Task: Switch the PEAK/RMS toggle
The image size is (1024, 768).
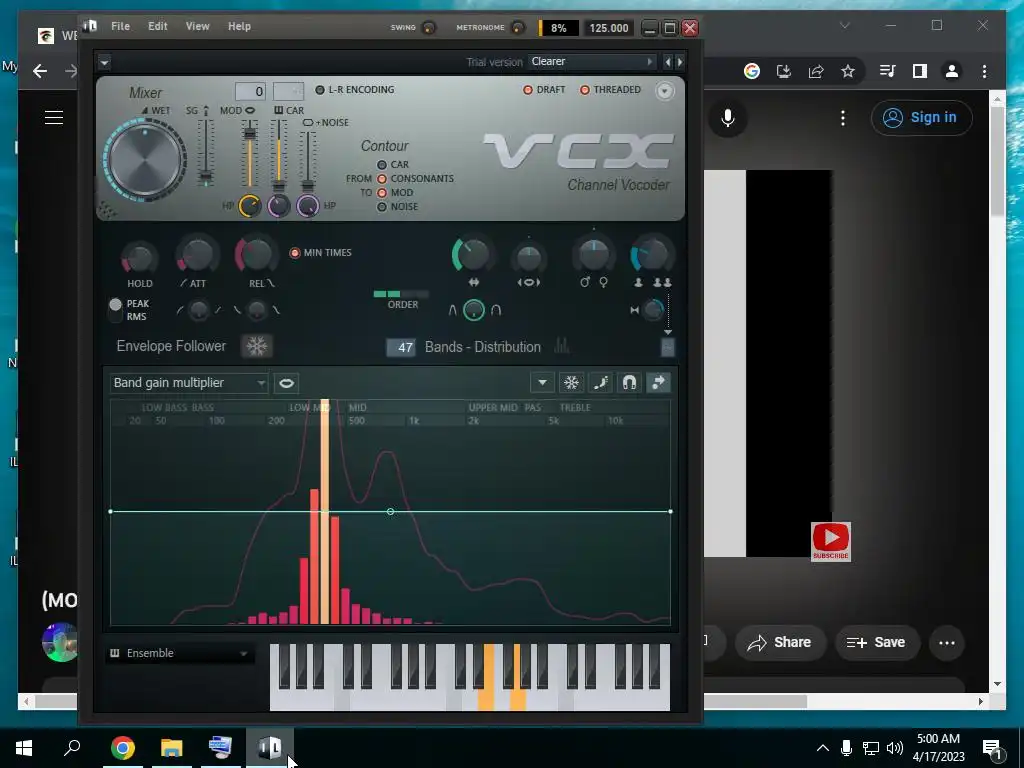Action: click(116, 310)
